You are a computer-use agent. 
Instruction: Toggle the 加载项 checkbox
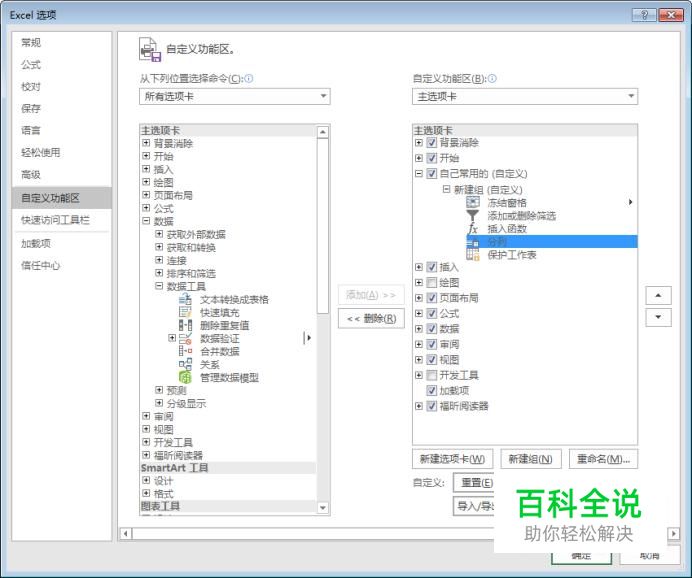(x=432, y=390)
